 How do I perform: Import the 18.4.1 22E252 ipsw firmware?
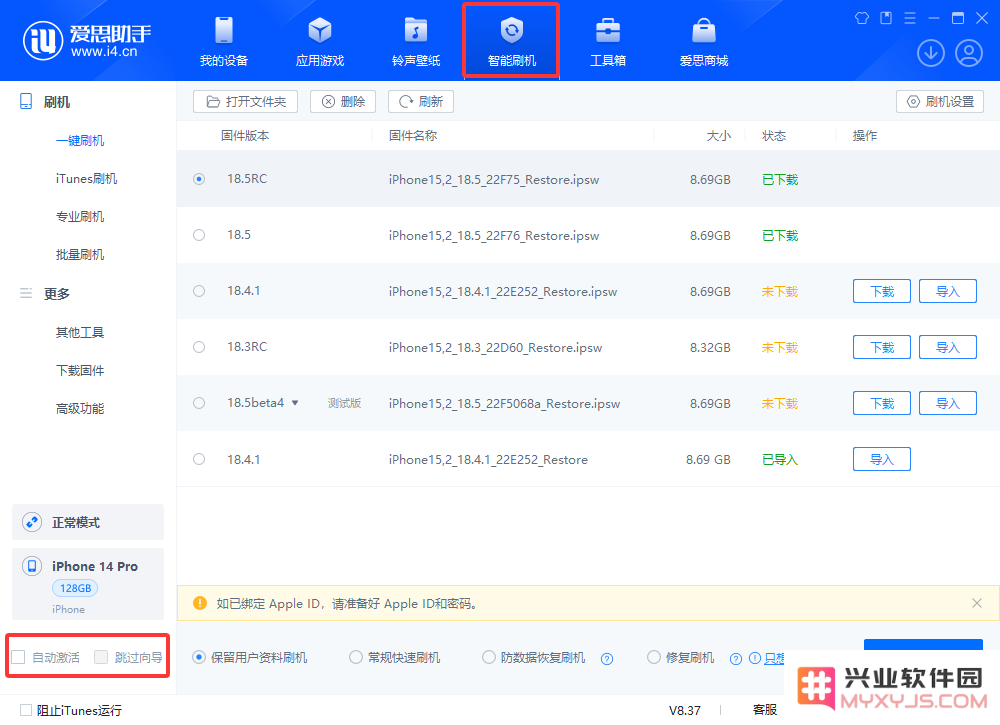point(948,291)
